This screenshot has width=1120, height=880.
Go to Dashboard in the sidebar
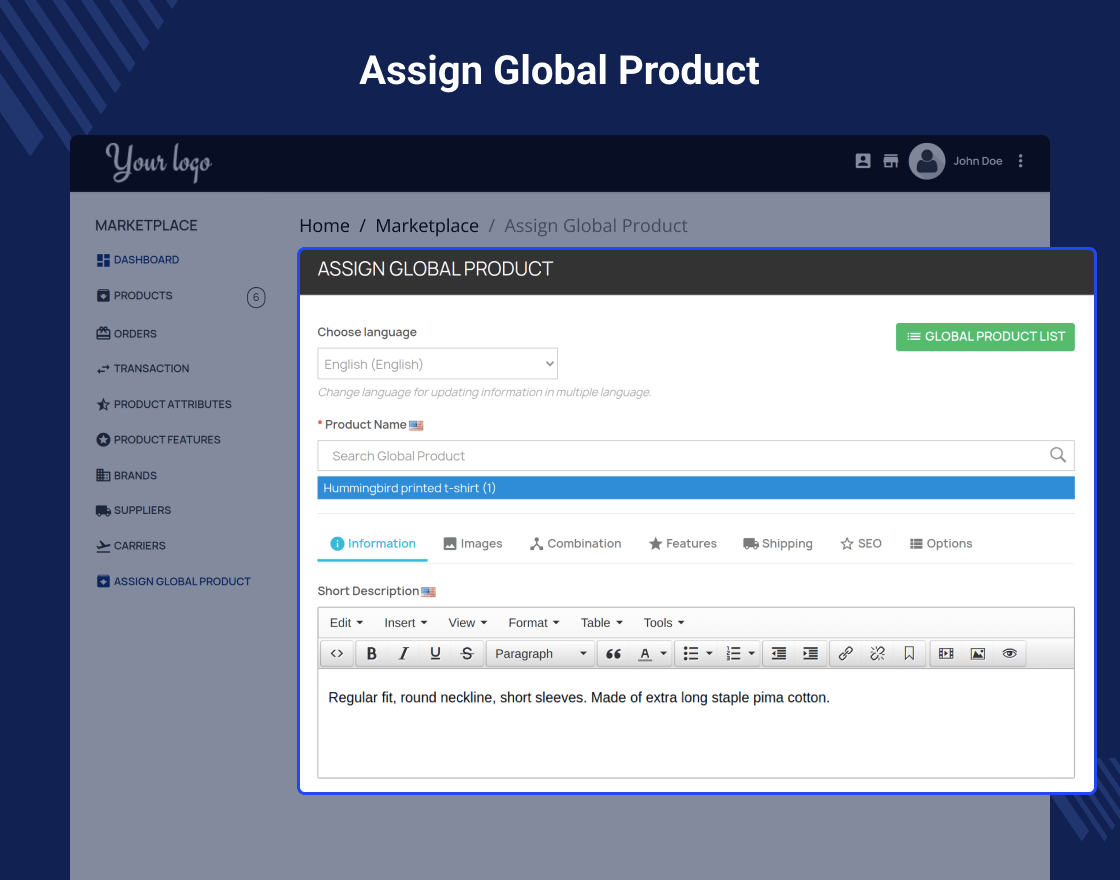coord(138,260)
